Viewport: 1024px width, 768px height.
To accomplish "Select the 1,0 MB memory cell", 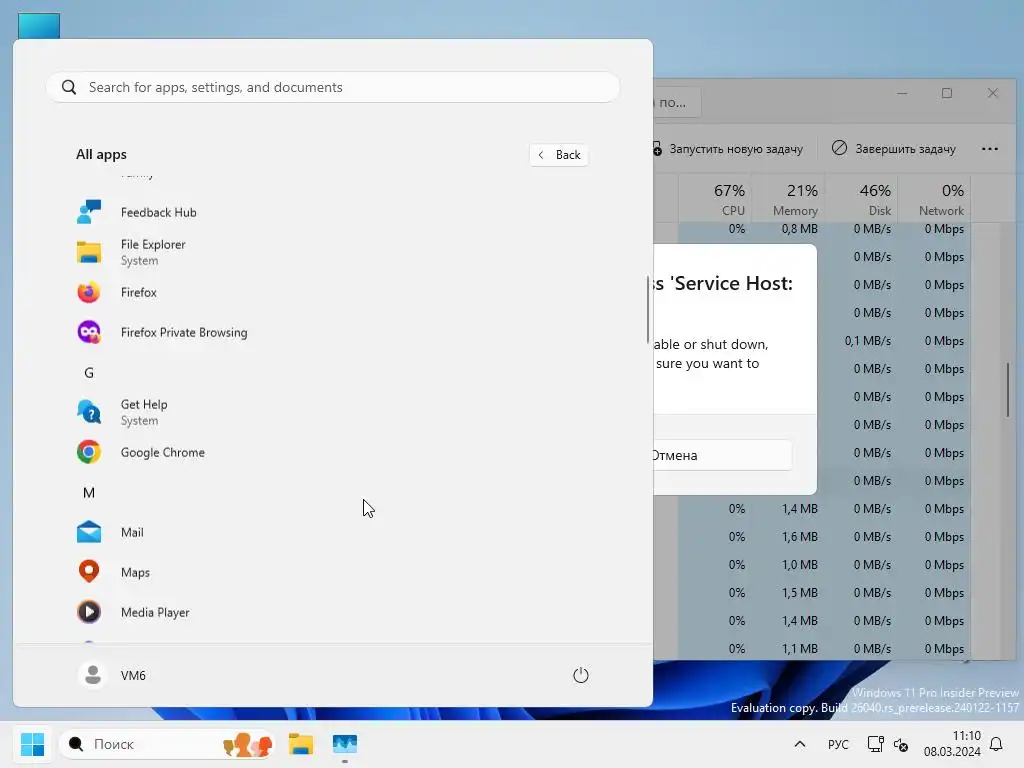I will 800,565.
